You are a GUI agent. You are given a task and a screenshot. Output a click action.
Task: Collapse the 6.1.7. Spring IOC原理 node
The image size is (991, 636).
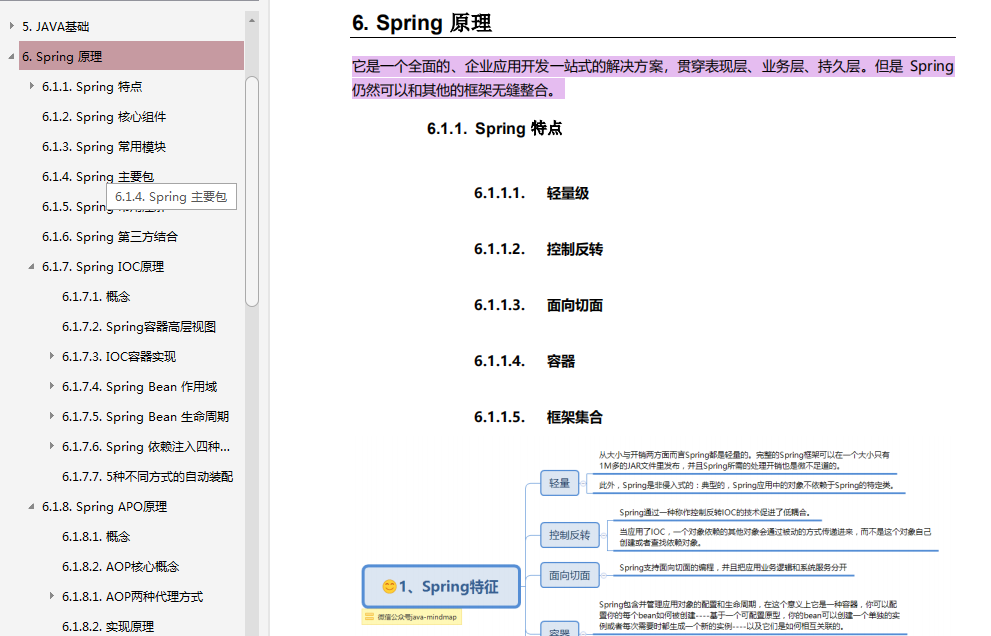tap(32, 266)
